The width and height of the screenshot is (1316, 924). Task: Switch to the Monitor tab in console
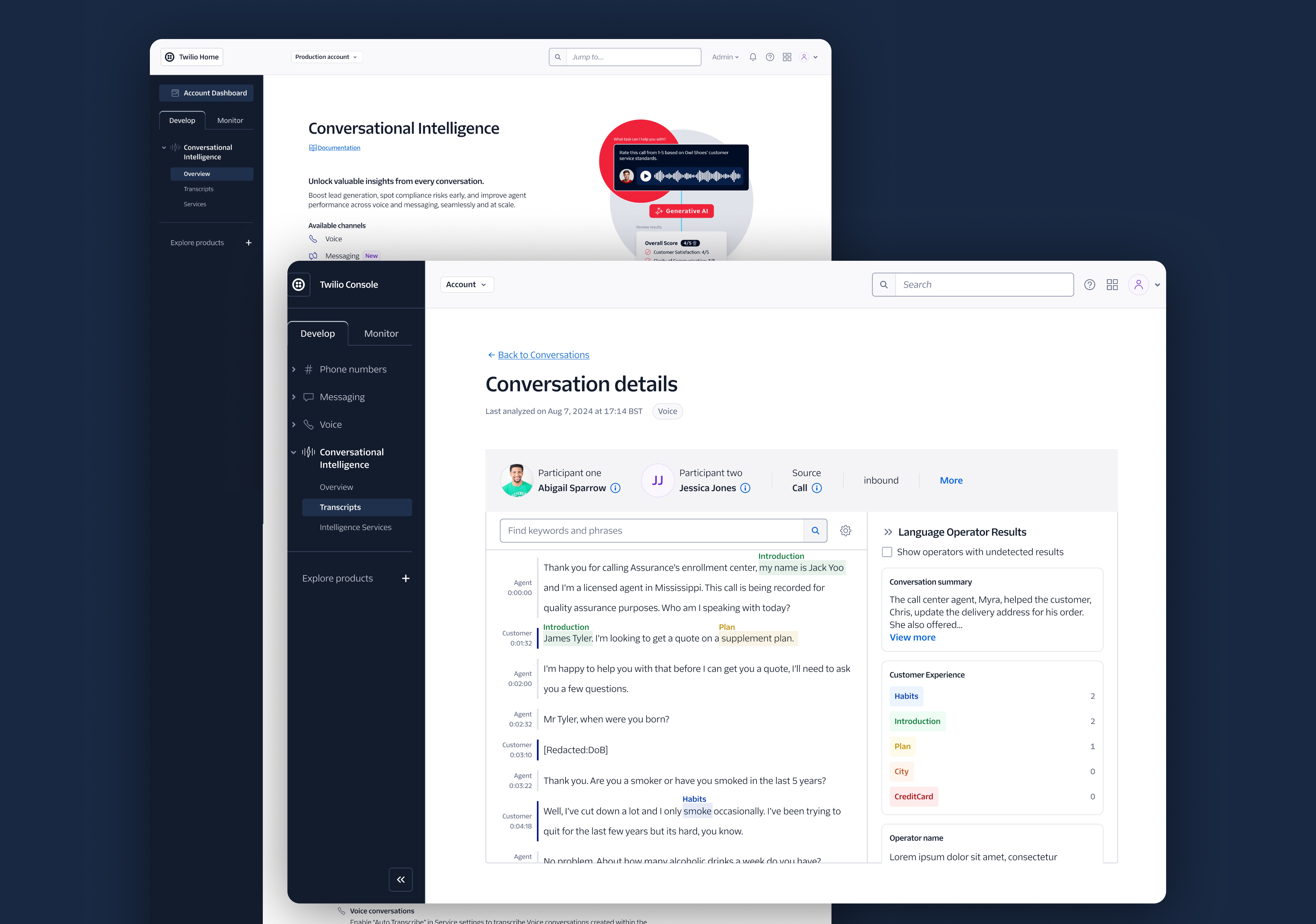click(x=381, y=334)
